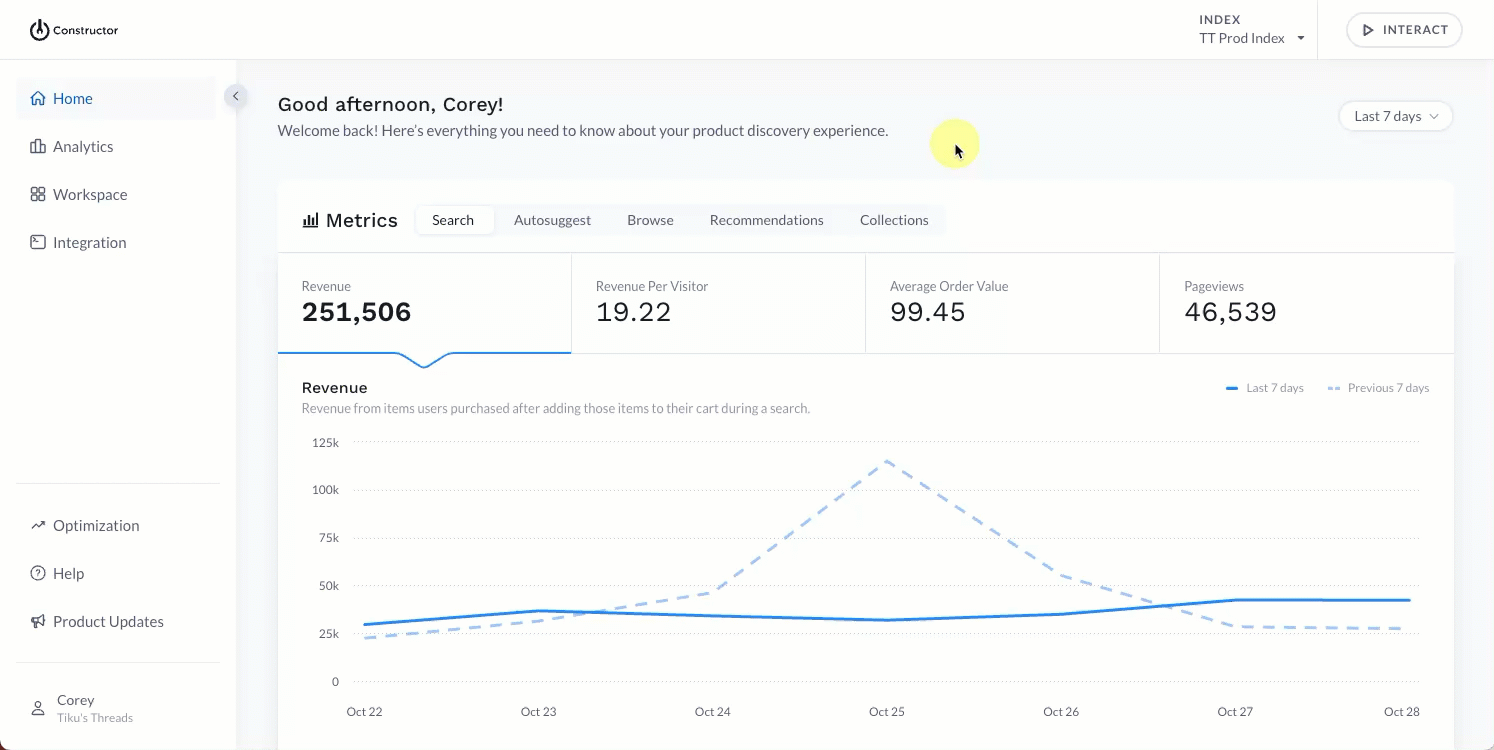This screenshot has height=750, width=1494.
Task: Collapse the sidebar with the chevron button
Action: [235, 96]
